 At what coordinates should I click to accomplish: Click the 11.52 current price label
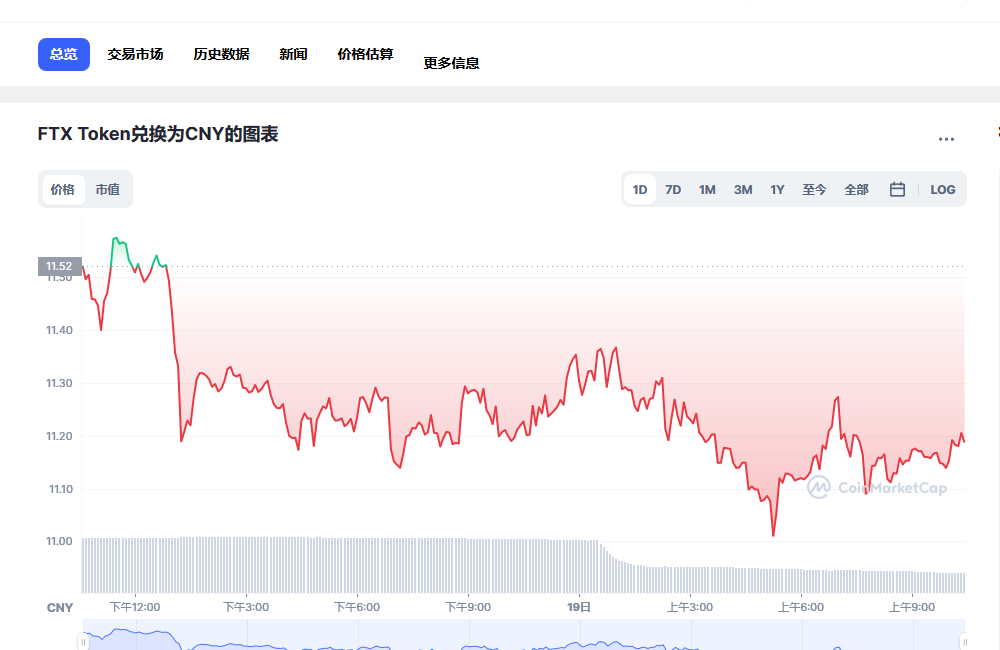pos(59,266)
